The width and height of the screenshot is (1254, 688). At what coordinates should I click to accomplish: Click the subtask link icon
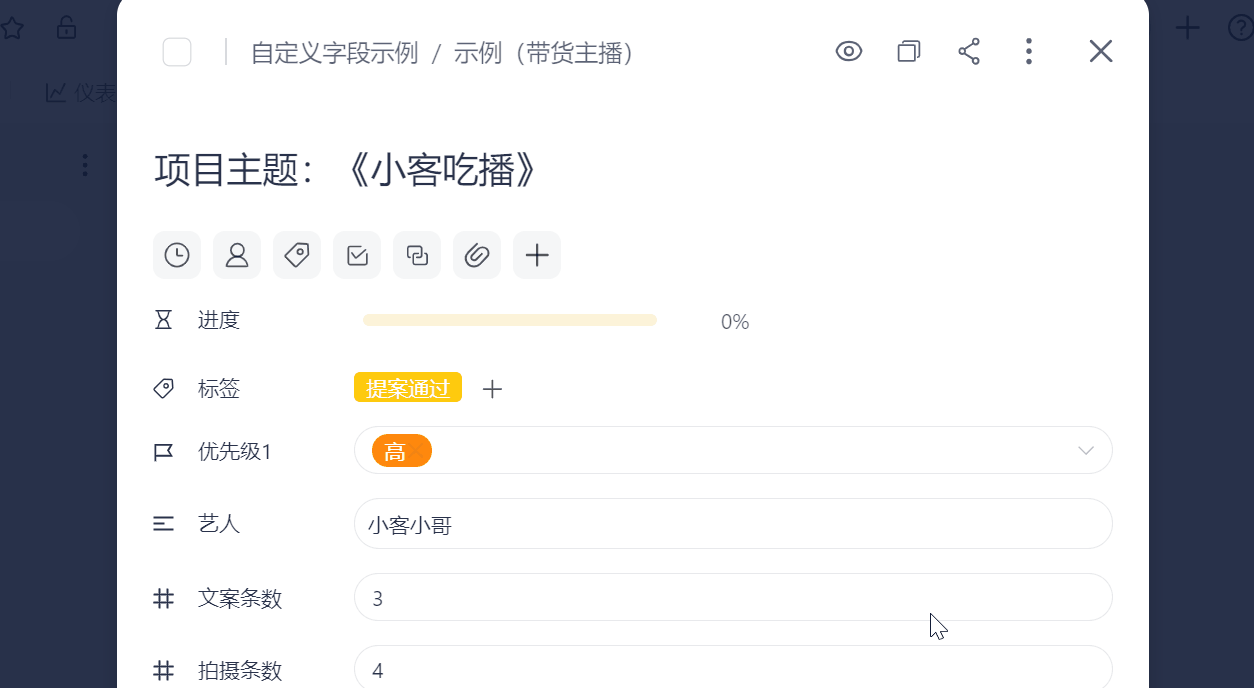[417, 256]
